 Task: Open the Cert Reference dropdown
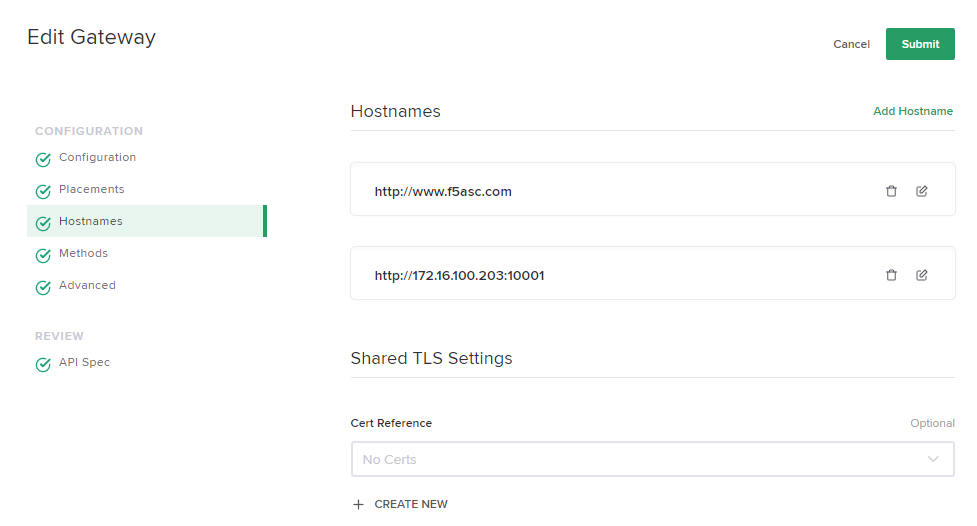point(652,460)
